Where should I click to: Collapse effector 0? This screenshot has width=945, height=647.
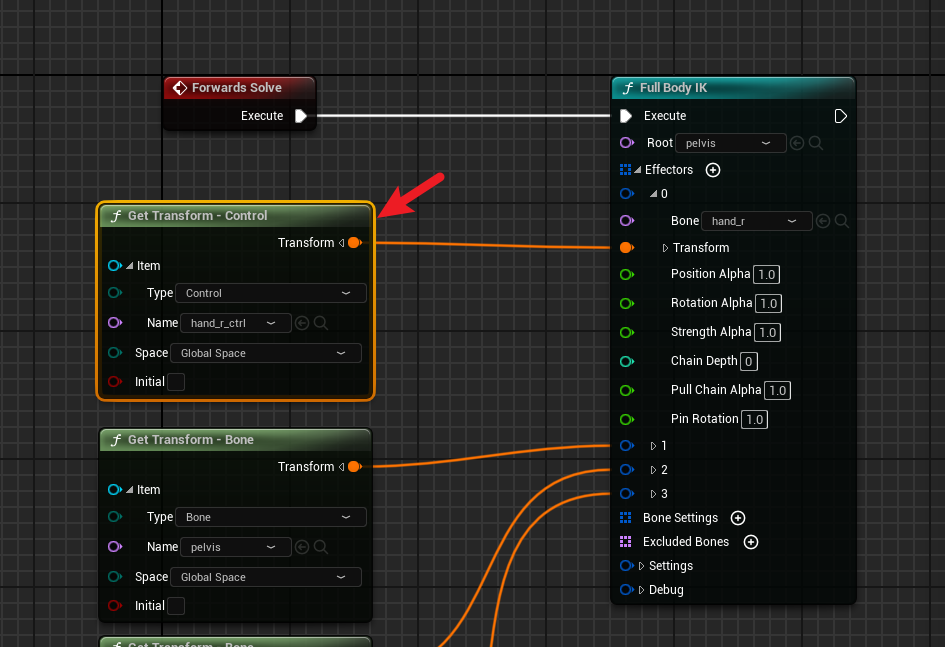pyautogui.click(x=653, y=194)
